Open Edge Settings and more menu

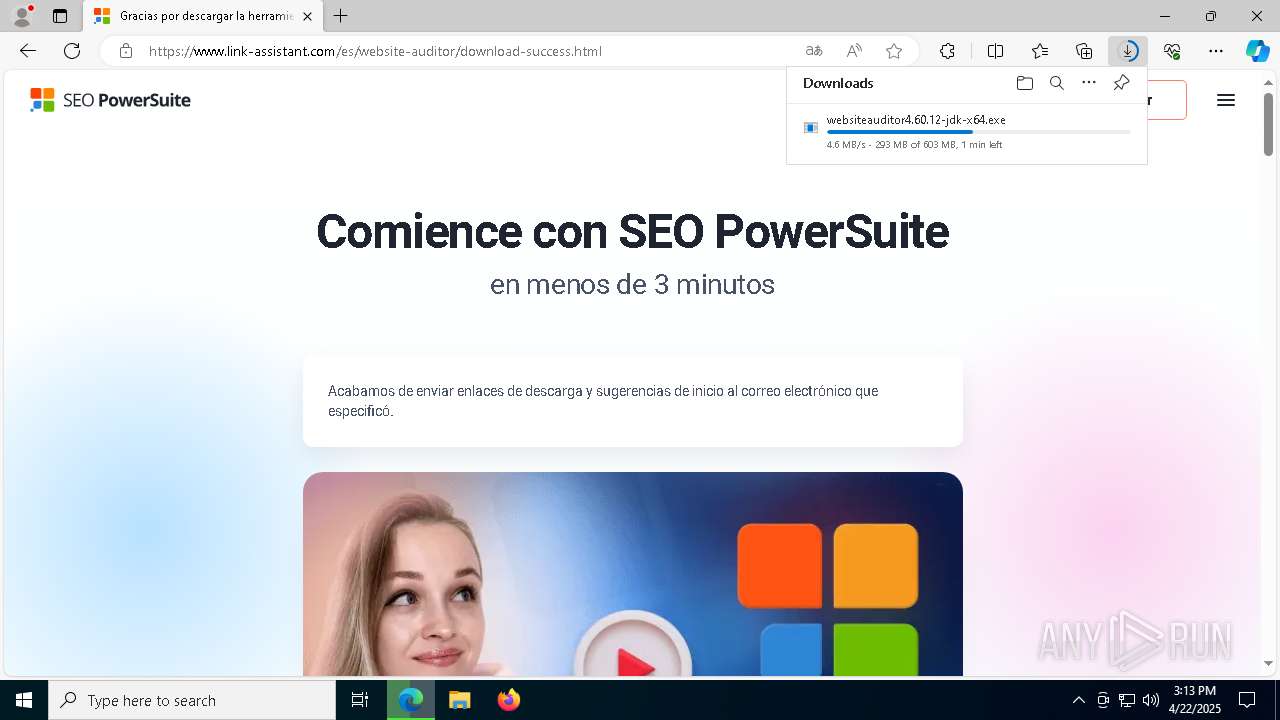(1216, 51)
